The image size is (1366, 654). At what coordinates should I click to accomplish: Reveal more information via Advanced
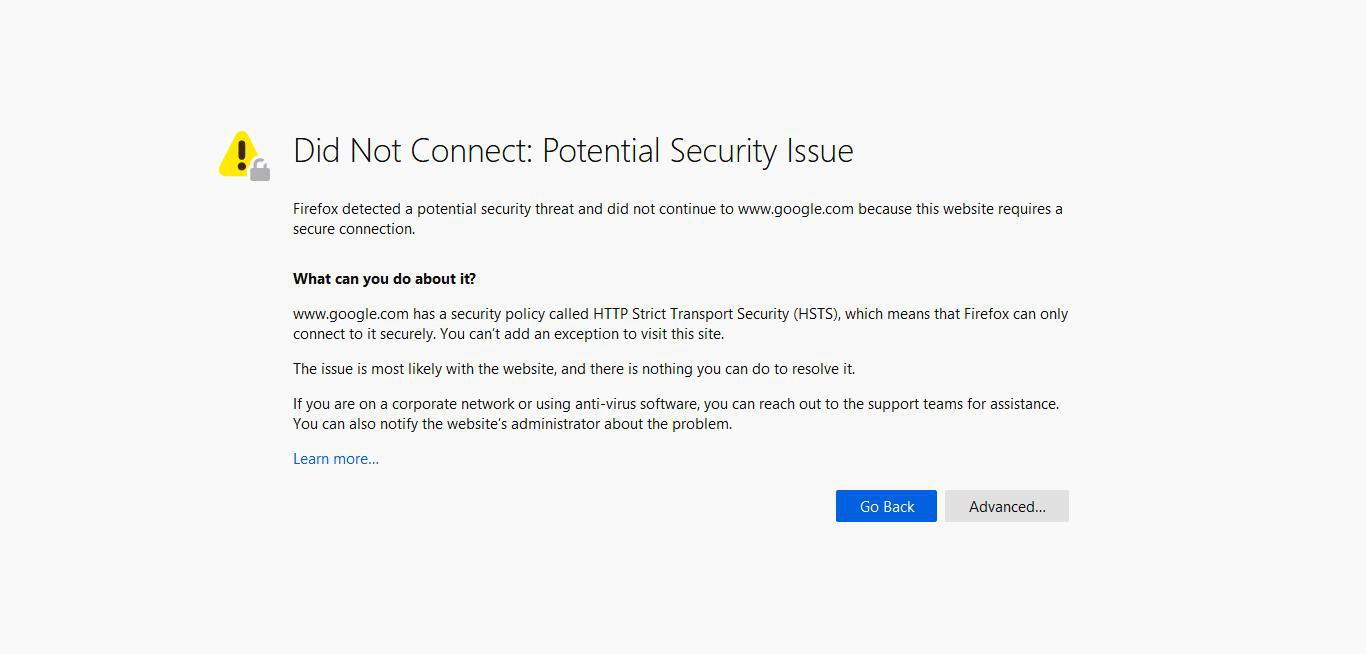(x=1006, y=506)
